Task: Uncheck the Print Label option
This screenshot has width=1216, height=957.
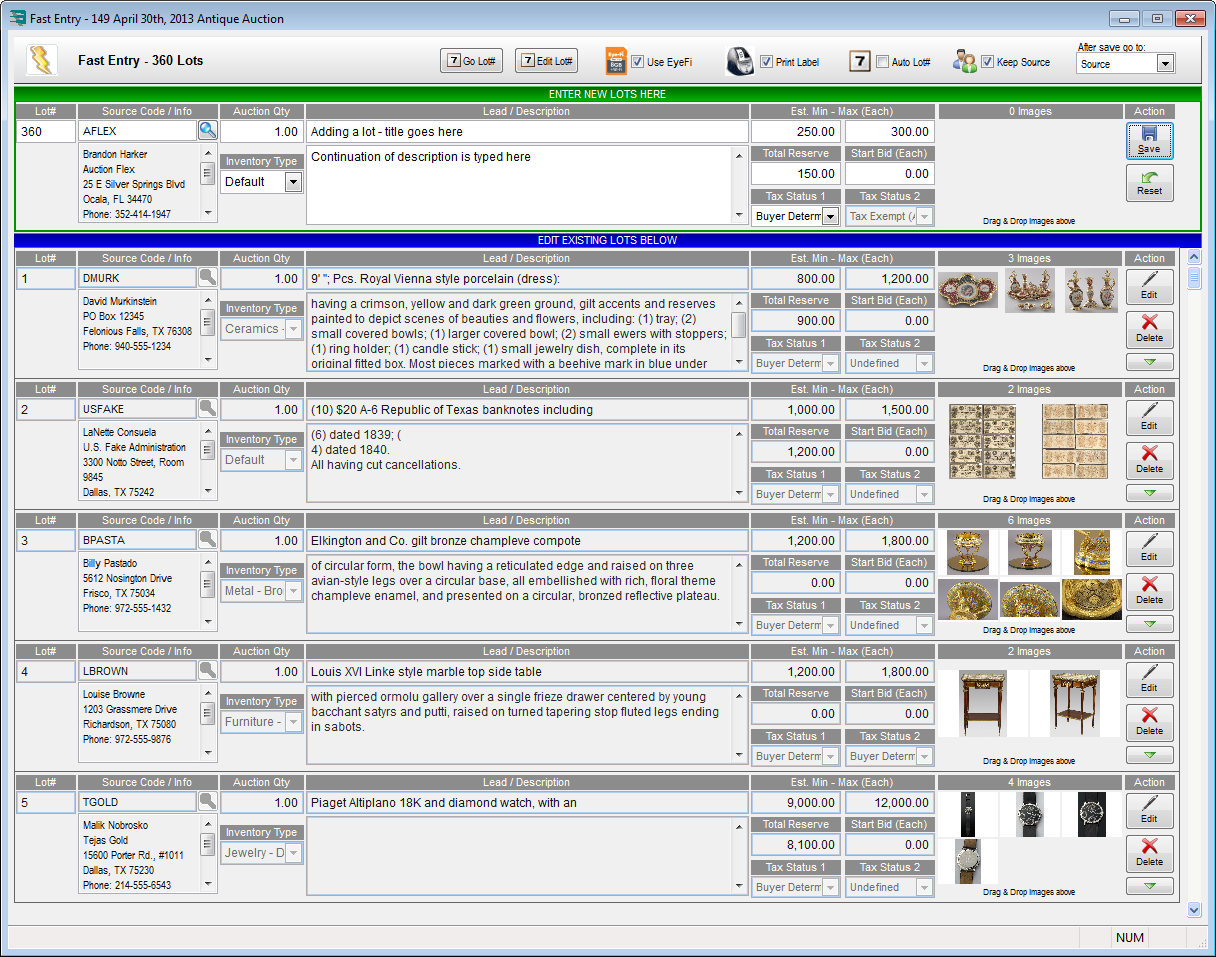Action: click(766, 62)
